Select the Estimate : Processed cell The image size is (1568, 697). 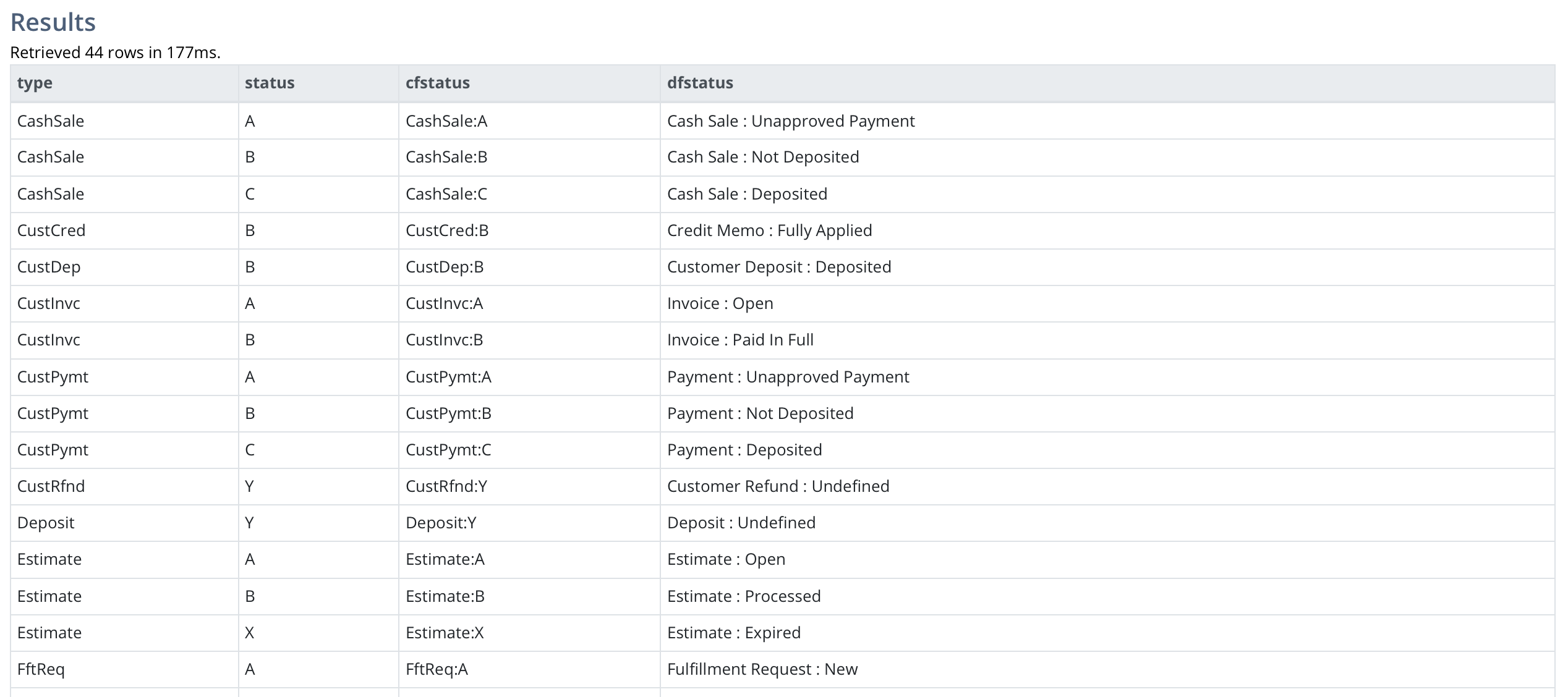tap(1107, 596)
